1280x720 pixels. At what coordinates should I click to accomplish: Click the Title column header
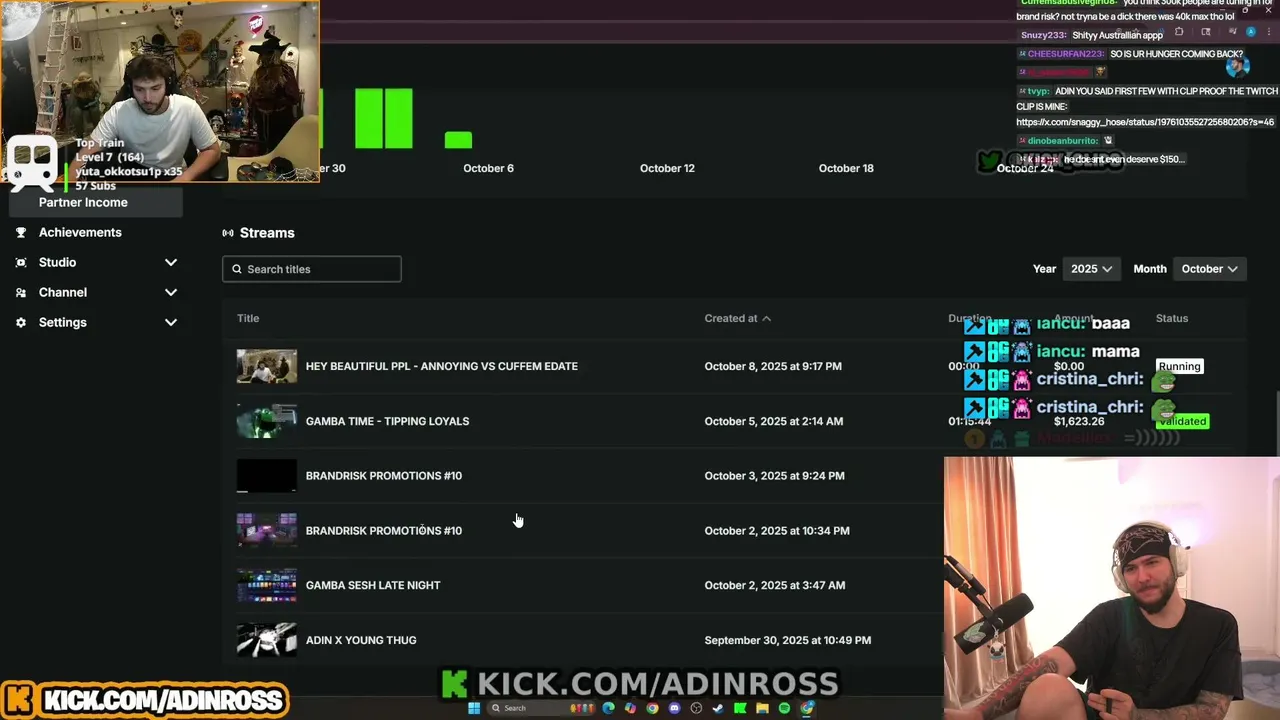[248, 318]
